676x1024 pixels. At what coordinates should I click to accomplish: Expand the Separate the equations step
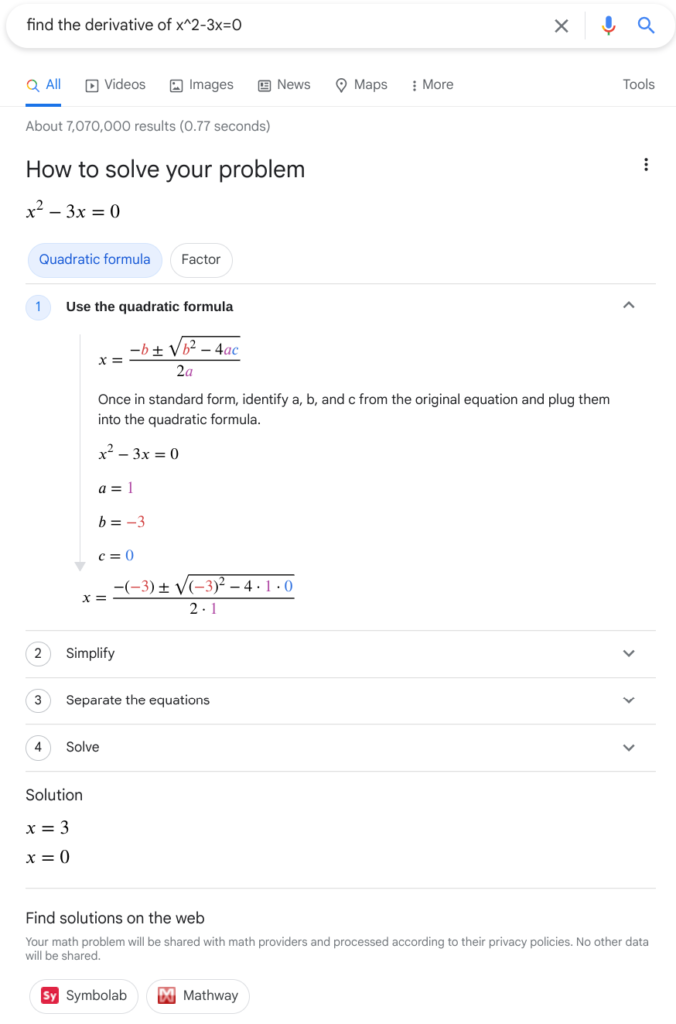tap(628, 701)
